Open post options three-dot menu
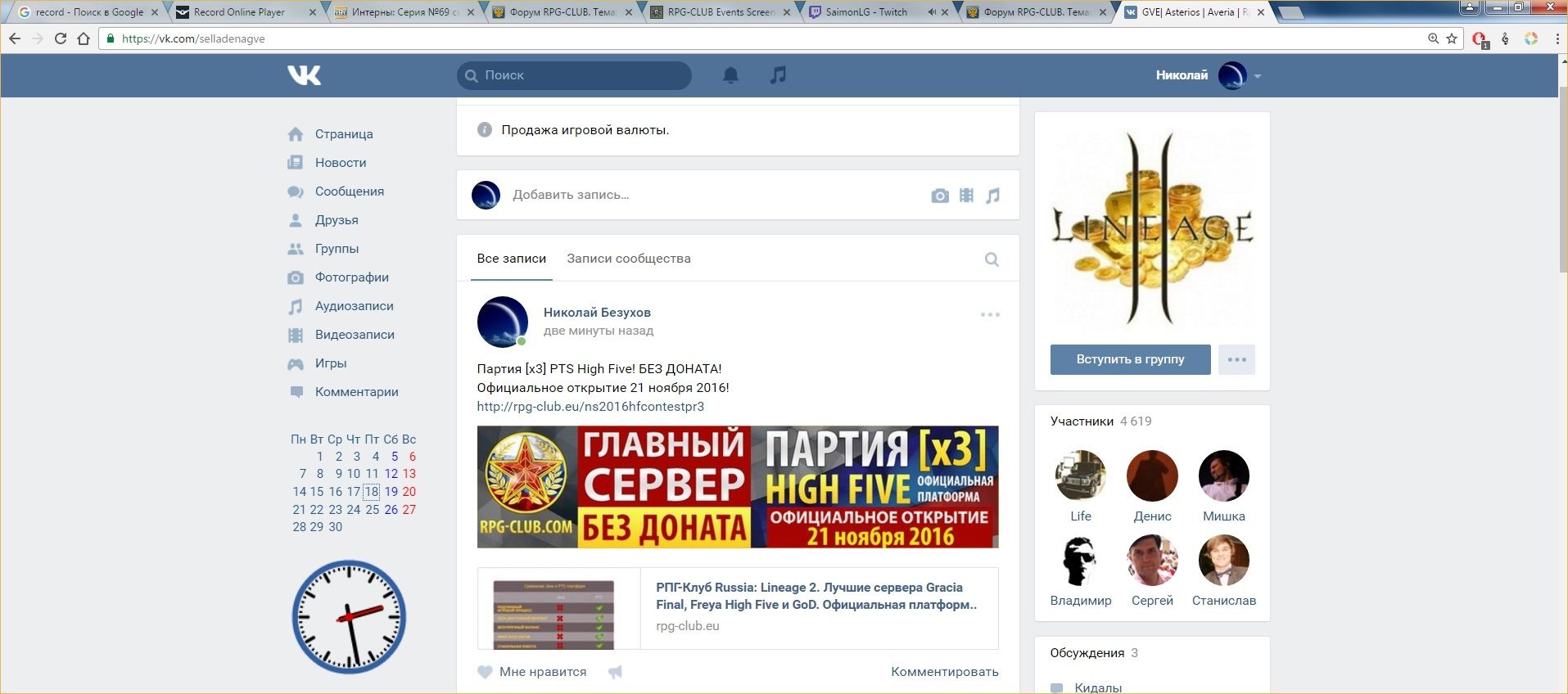 click(x=990, y=314)
